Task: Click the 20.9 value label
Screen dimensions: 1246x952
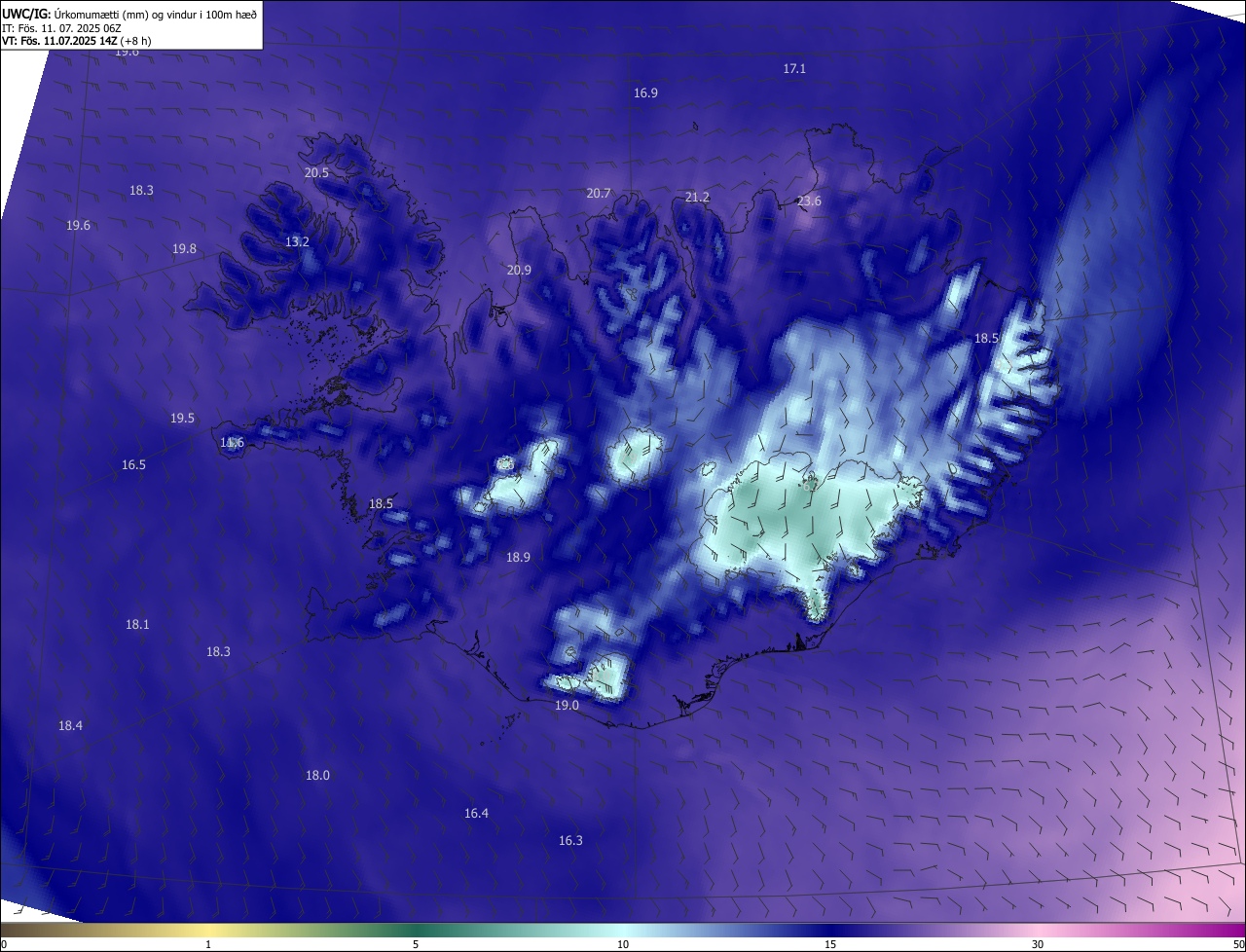Action: (519, 271)
